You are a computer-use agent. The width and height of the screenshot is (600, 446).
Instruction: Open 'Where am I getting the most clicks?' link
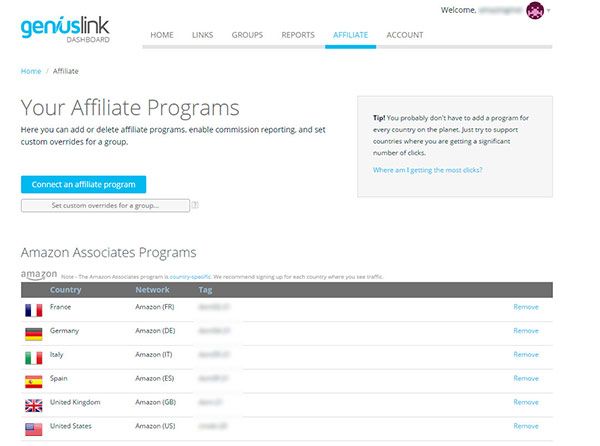[427, 170]
